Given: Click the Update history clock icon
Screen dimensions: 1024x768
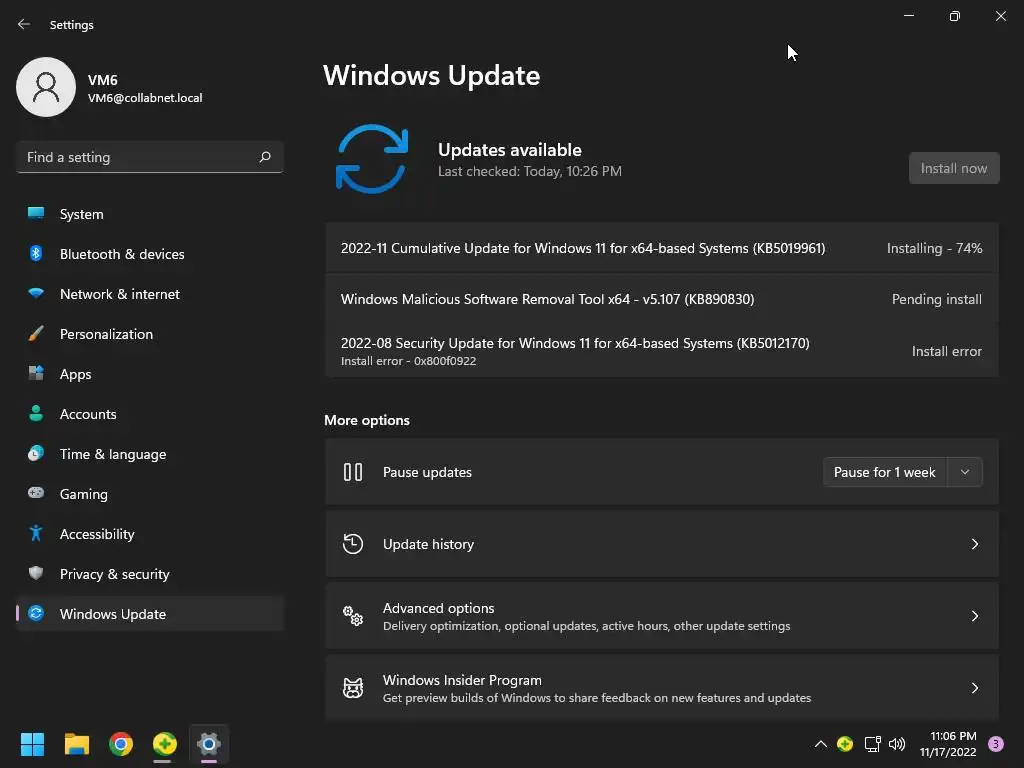Looking at the screenshot, I should tap(353, 543).
